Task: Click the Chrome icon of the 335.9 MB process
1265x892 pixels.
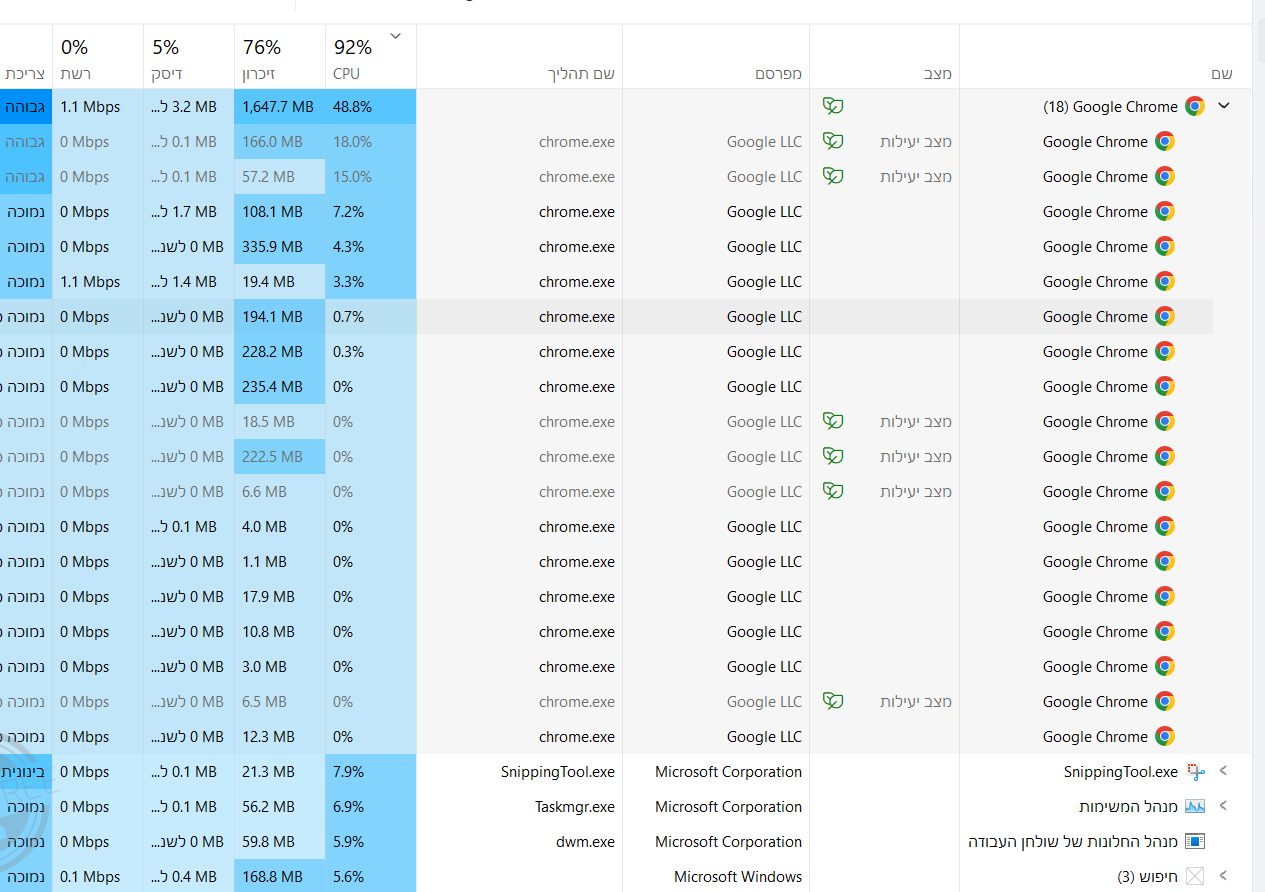Action: (x=1165, y=246)
